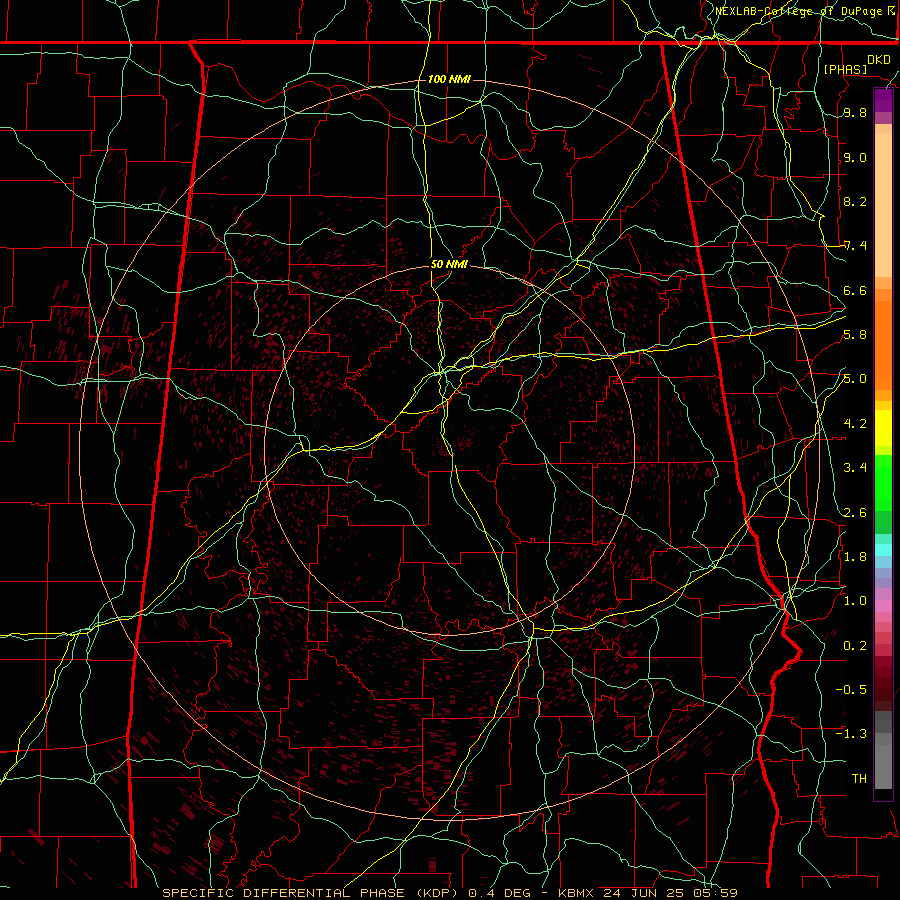This screenshot has height=900, width=900.
Task: Click the 7.4 scale value
Action: pos(855,246)
